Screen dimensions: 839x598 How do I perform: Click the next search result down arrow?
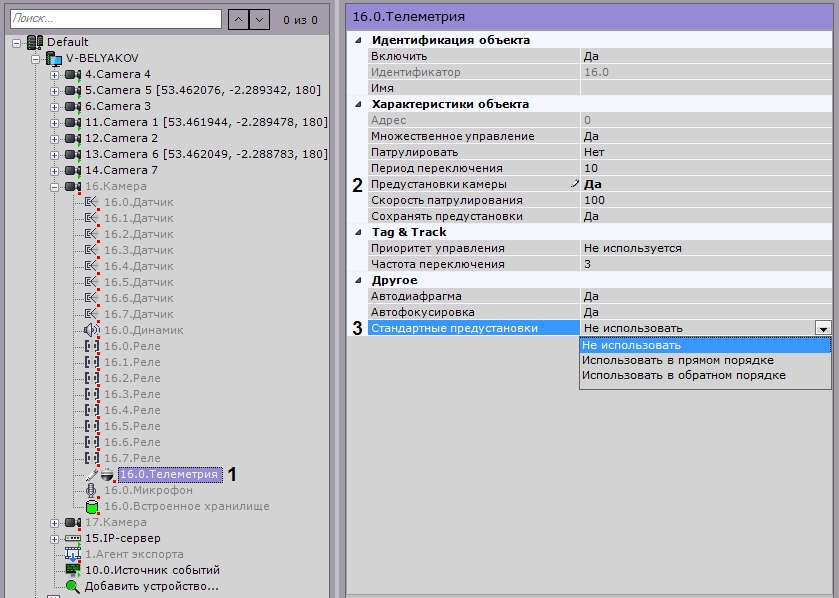point(259,19)
